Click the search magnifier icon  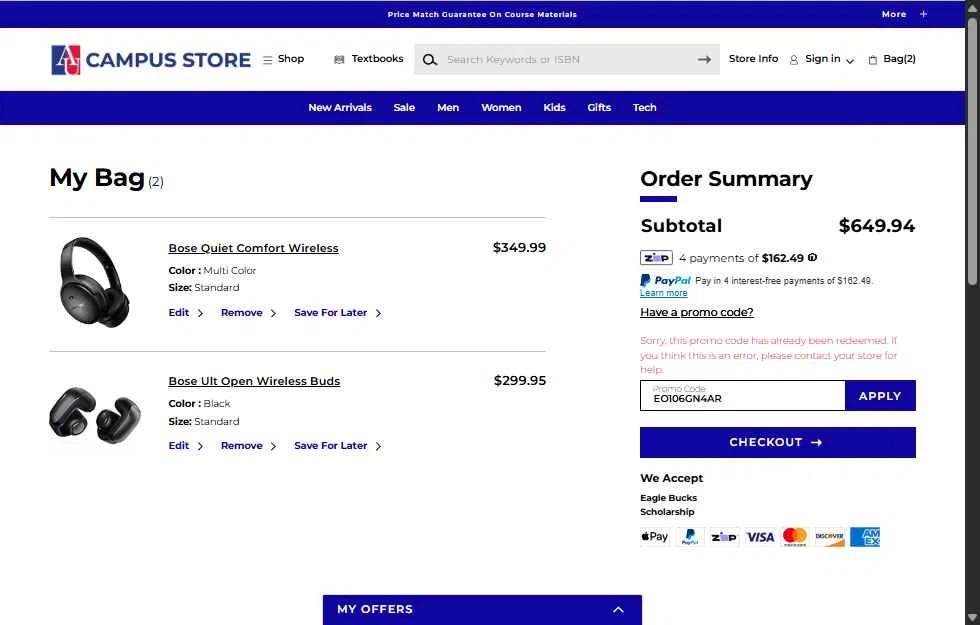[x=429, y=60]
